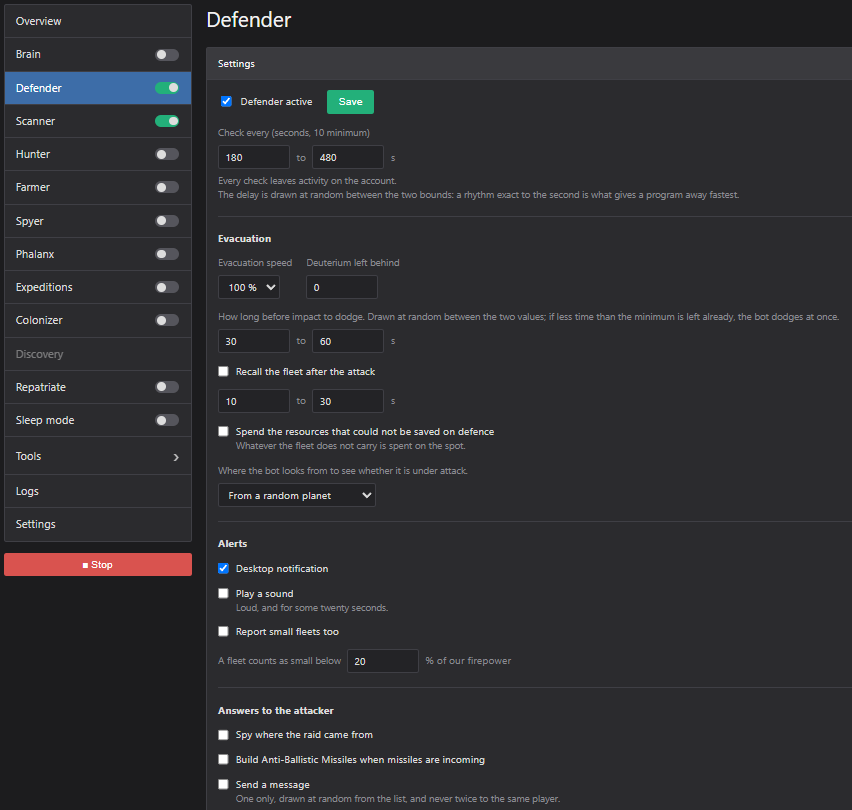Edit the recall delay minimum field 10

[x=254, y=401]
